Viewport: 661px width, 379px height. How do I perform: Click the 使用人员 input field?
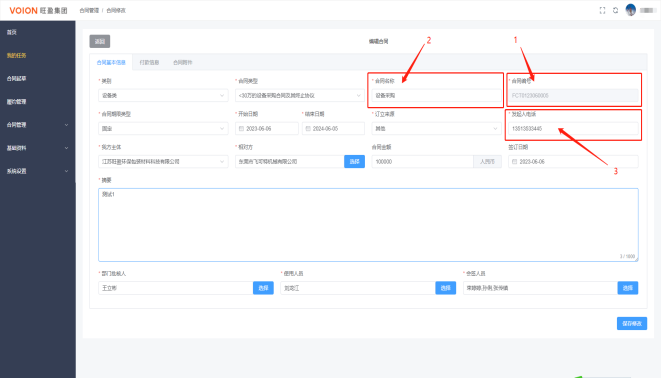[358, 288]
